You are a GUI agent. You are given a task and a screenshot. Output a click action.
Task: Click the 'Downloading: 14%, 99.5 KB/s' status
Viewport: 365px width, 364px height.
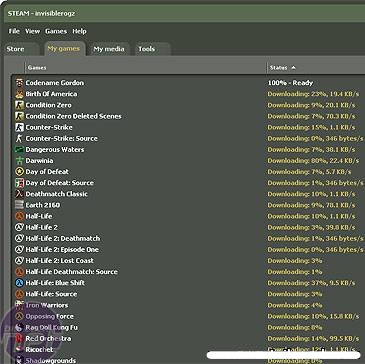coord(313,338)
